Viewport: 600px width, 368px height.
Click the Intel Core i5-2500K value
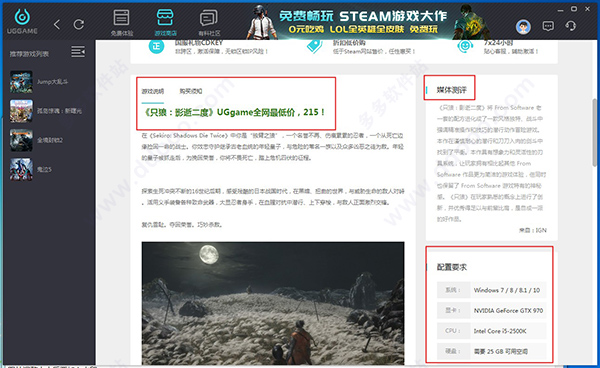coord(500,331)
